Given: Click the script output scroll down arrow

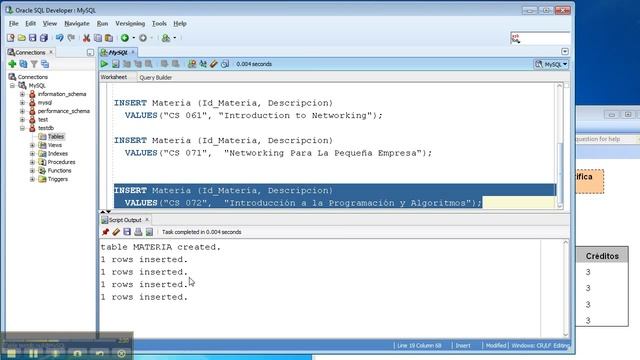Looking at the screenshot, I should [x=565, y=335].
